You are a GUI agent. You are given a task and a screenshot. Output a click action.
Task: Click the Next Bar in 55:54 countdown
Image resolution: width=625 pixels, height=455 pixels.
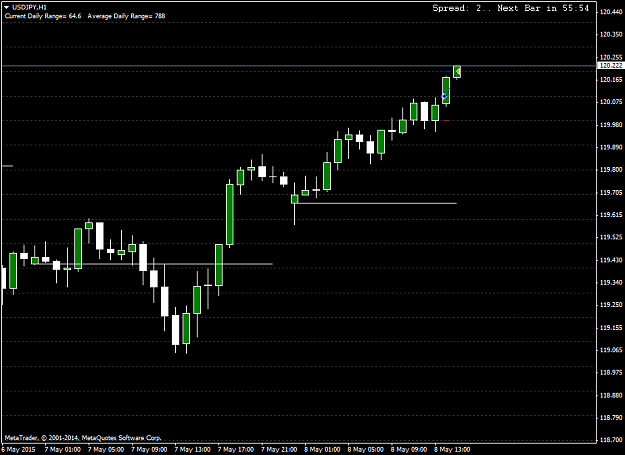tap(543, 8)
